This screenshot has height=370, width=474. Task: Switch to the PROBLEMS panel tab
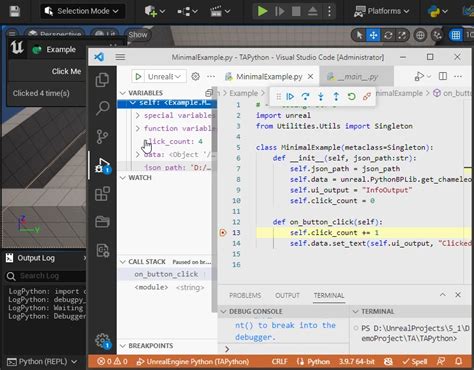click(245, 295)
